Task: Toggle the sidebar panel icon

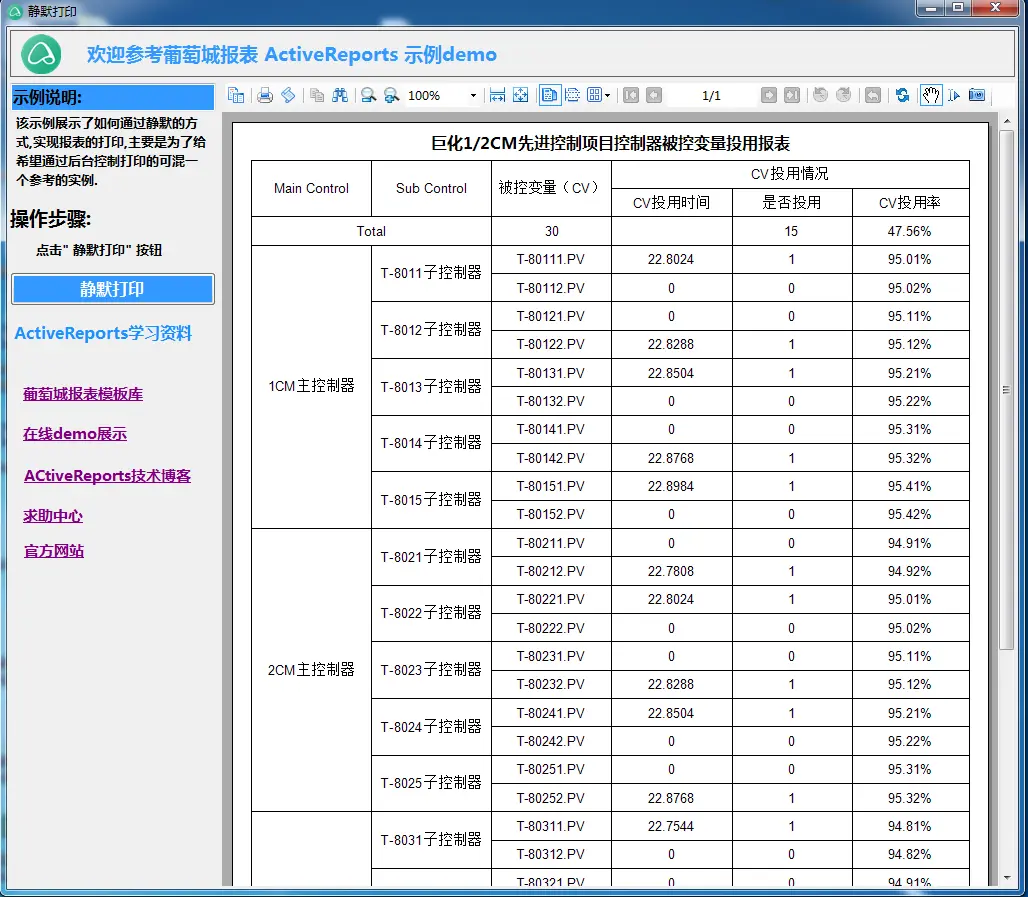Action: pyautogui.click(x=236, y=96)
